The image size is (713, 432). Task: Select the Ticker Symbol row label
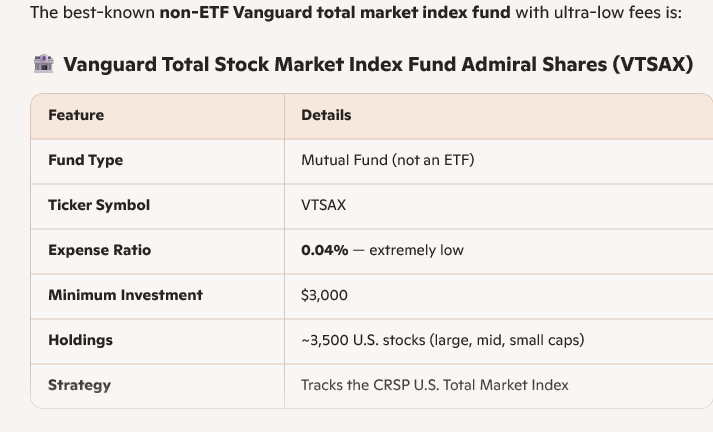pyautogui.click(x=99, y=205)
